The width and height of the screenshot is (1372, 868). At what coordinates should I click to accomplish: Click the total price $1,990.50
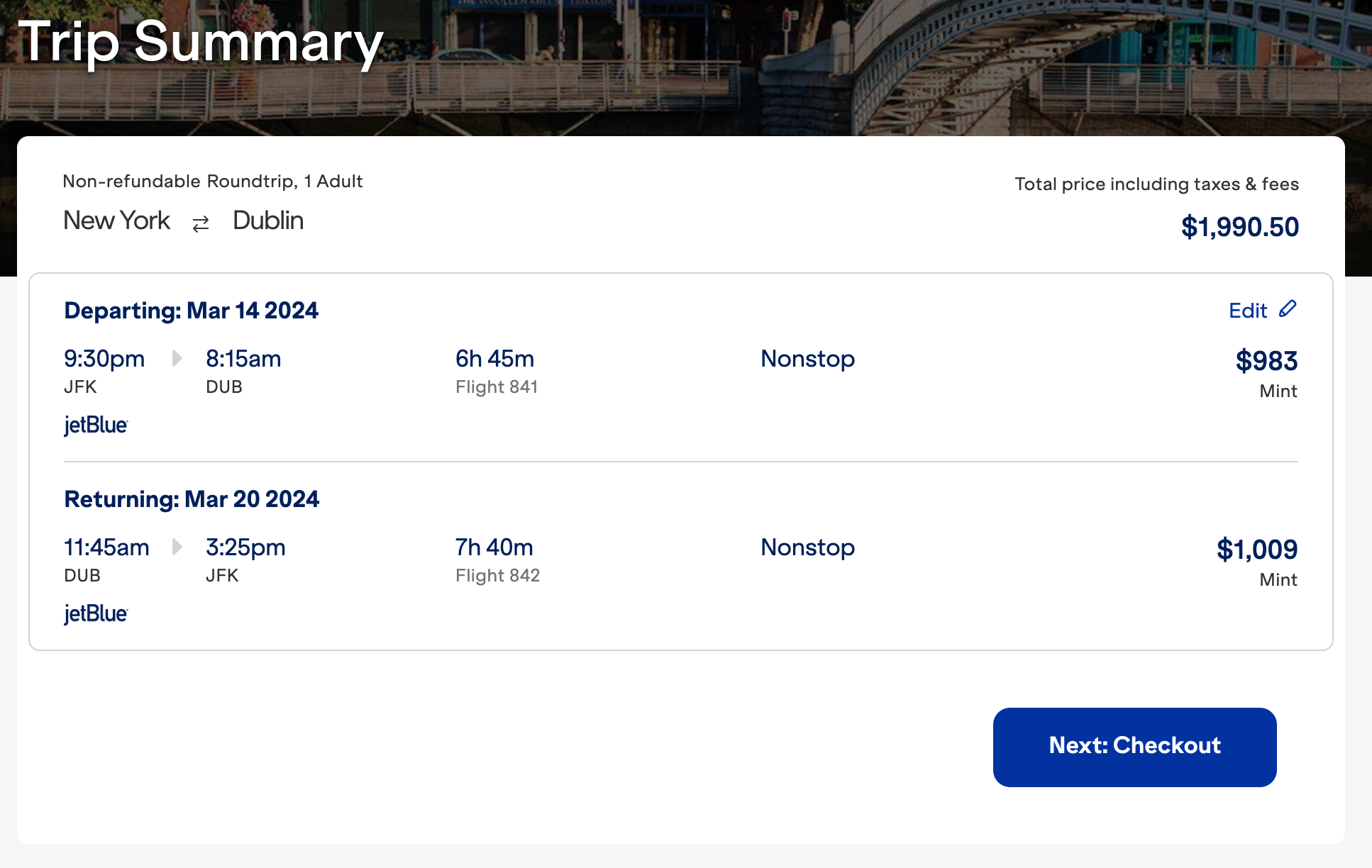(x=1239, y=227)
